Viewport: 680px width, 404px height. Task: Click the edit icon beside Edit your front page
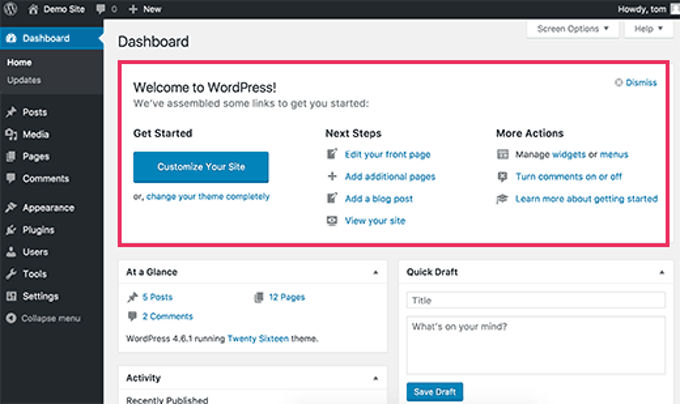point(332,154)
